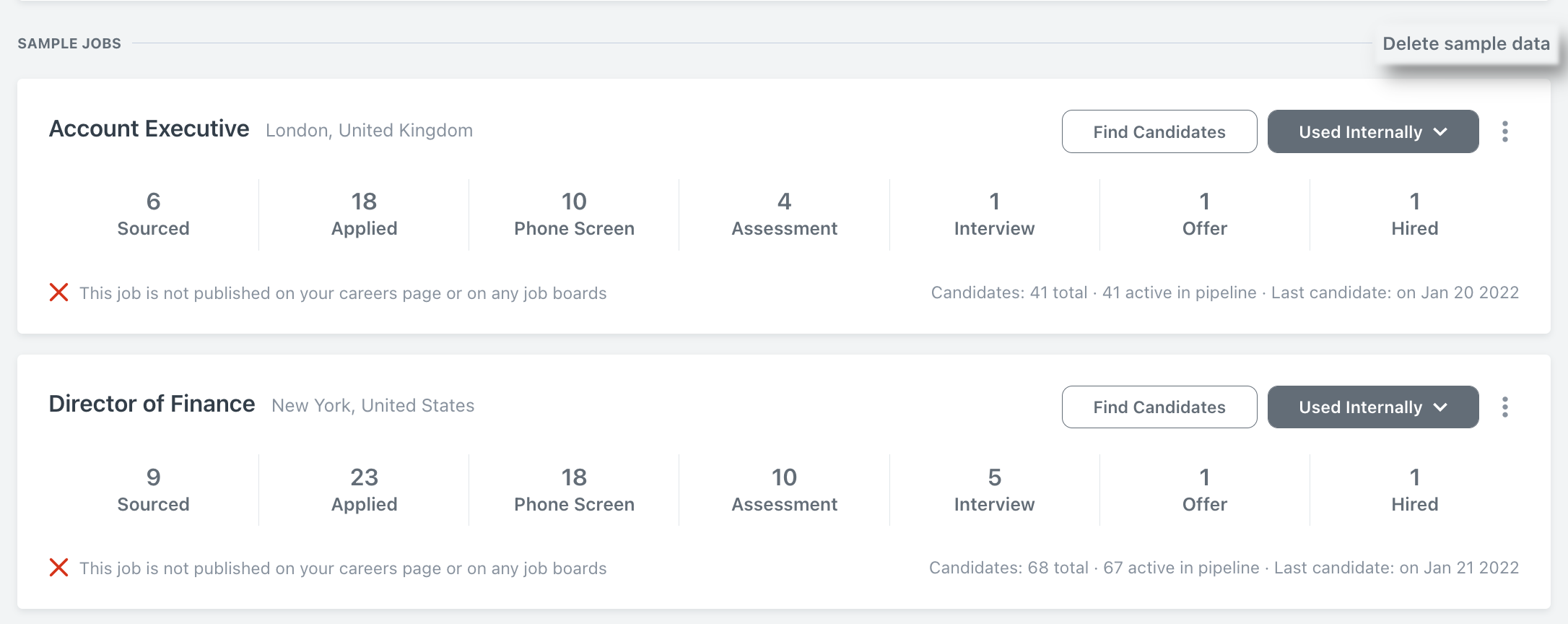Viewport: 1568px width, 624px height.
Task: Click red X icon on Director of Finance card
Action: 58,568
